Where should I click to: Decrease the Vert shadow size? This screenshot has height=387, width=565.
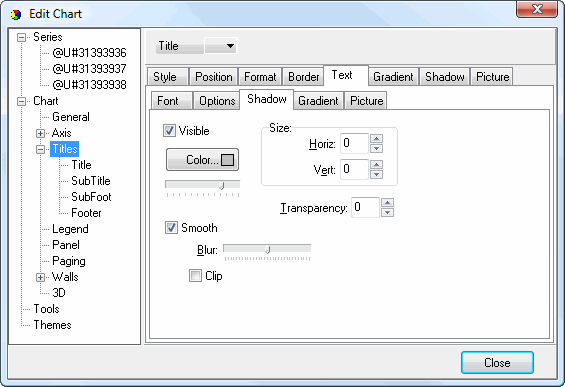pyautogui.click(x=377, y=174)
